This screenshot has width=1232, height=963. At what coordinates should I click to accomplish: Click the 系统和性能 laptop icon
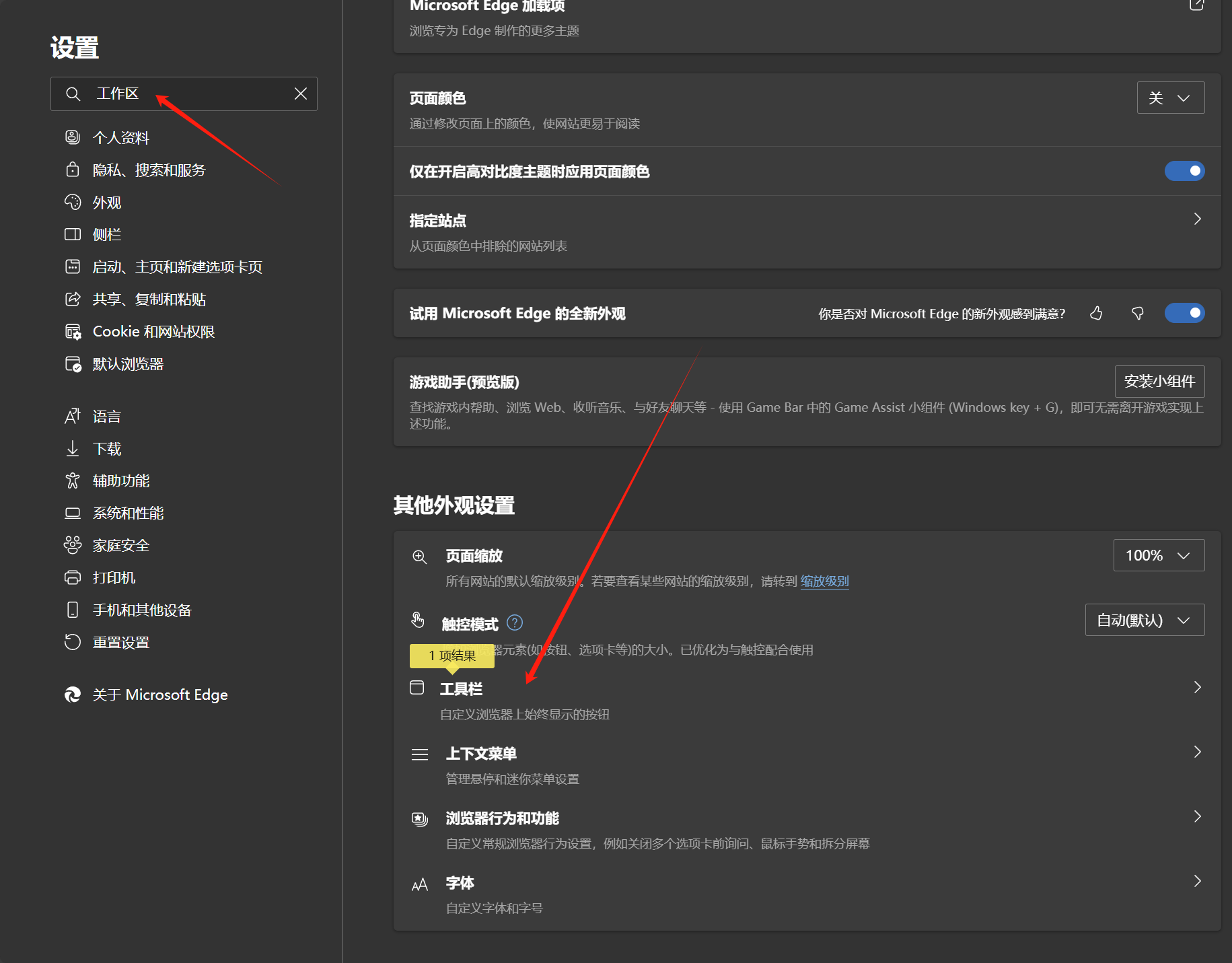tap(73, 513)
